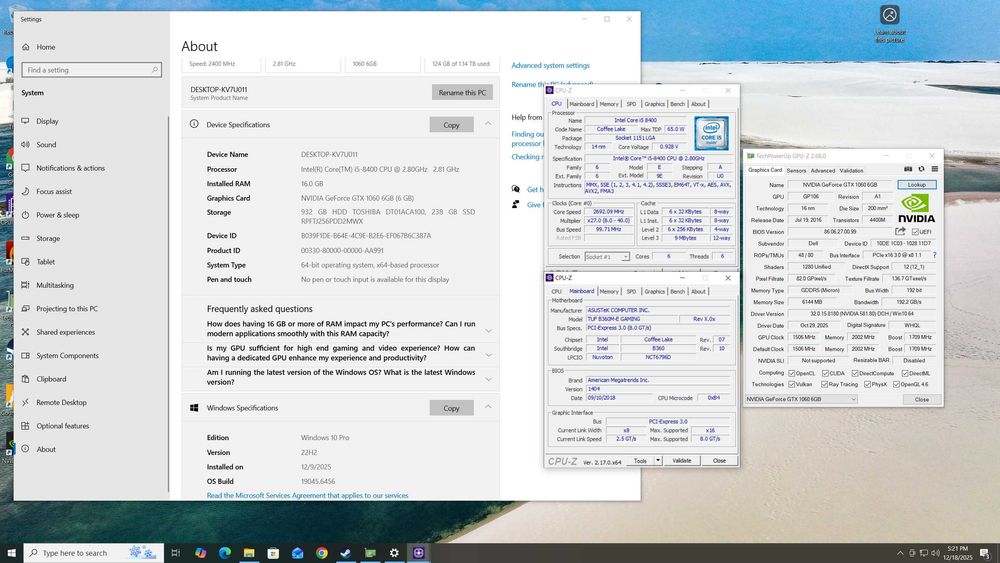Image resolution: width=1000 pixels, height=563 pixels.
Task: Toggle Ray Tracing checkbox in GPU-Z
Action: pyautogui.click(x=825, y=384)
